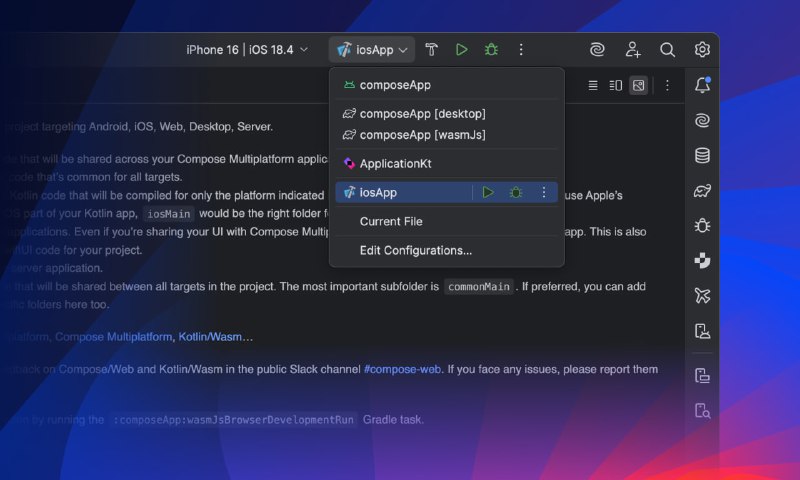800x480 pixels.
Task: Open Search Everywhere magnifier
Action: [x=667, y=49]
